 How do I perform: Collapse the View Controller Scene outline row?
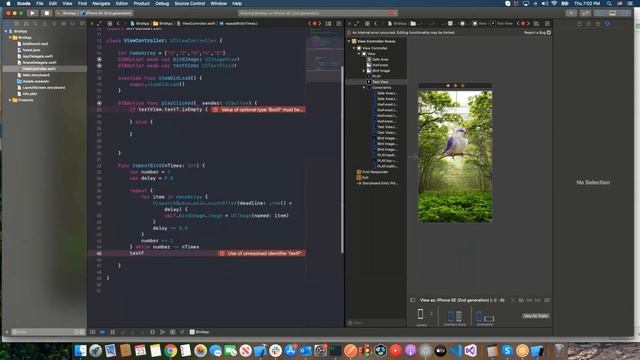click(x=349, y=41)
